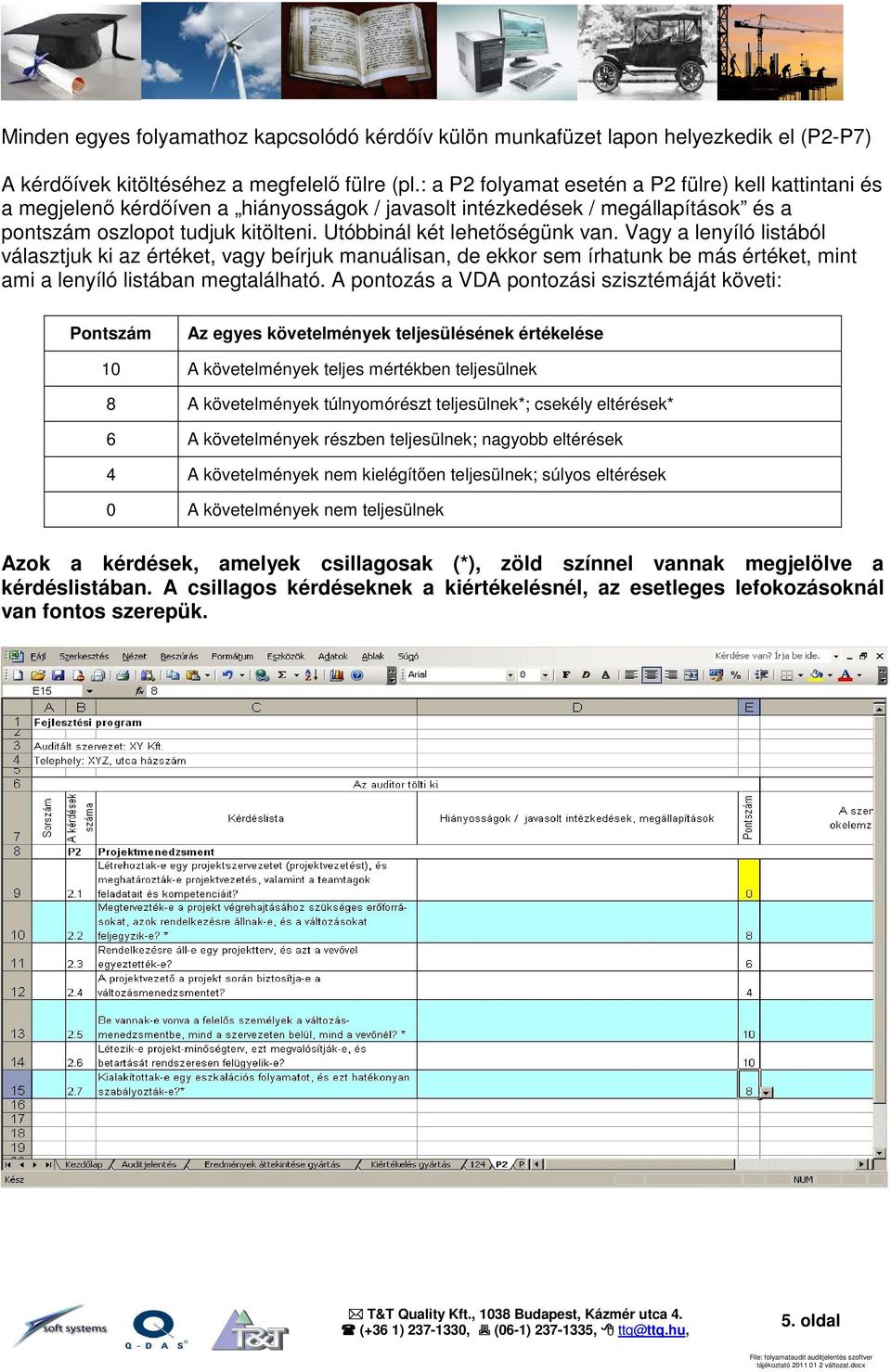Toggle bold with the F button
891x1372 pixels.
(x=566, y=675)
